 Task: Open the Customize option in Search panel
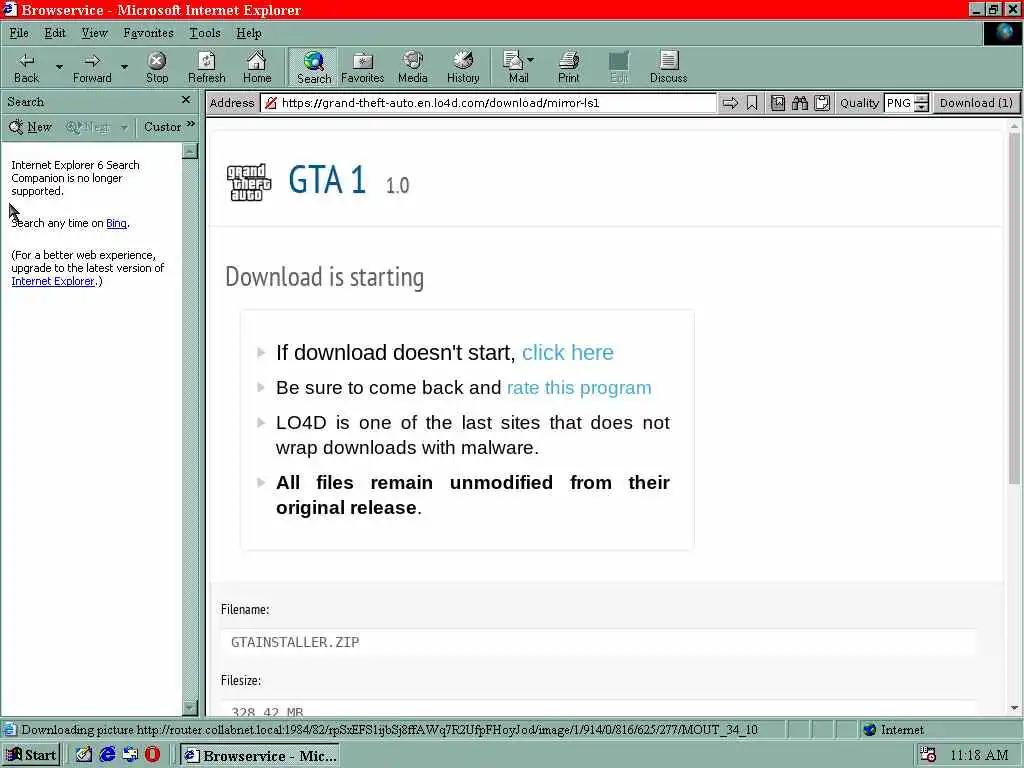coord(162,127)
